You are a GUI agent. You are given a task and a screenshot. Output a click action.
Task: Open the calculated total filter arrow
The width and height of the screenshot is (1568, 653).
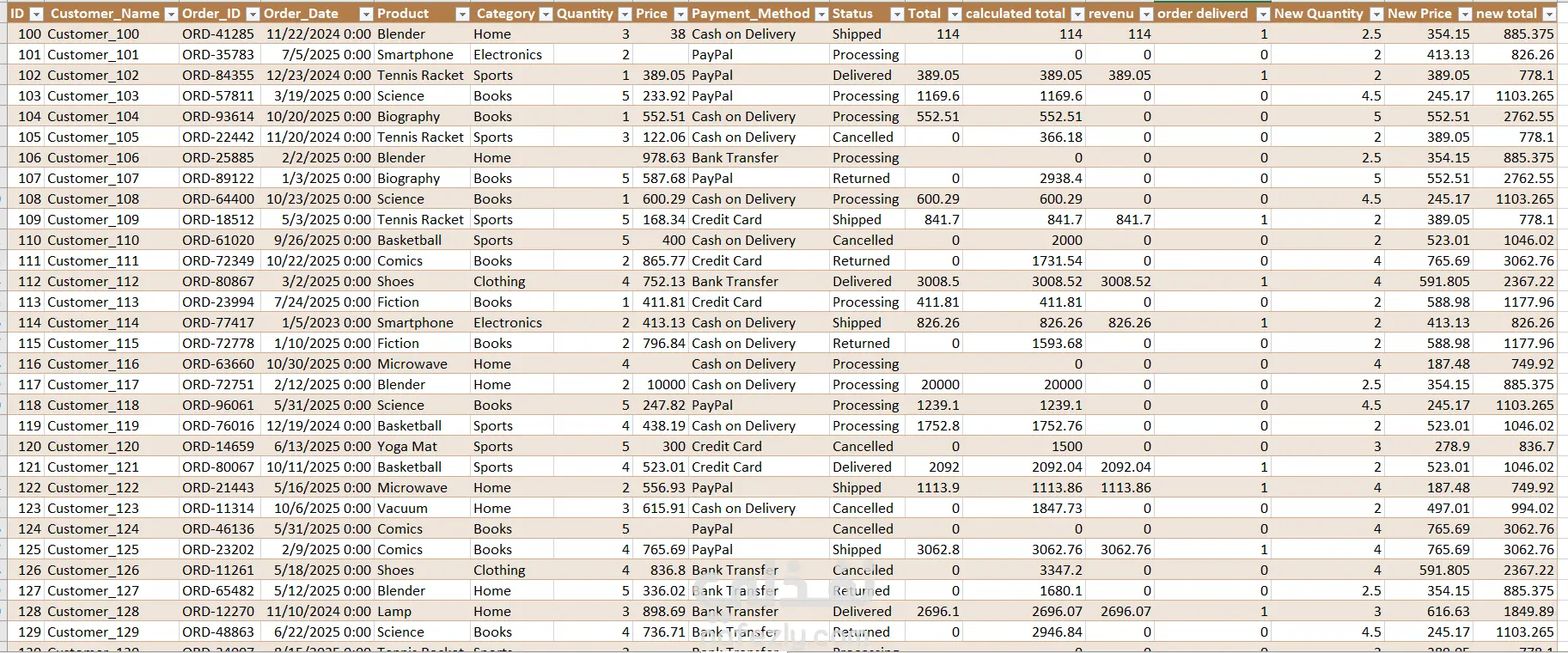tap(1077, 14)
